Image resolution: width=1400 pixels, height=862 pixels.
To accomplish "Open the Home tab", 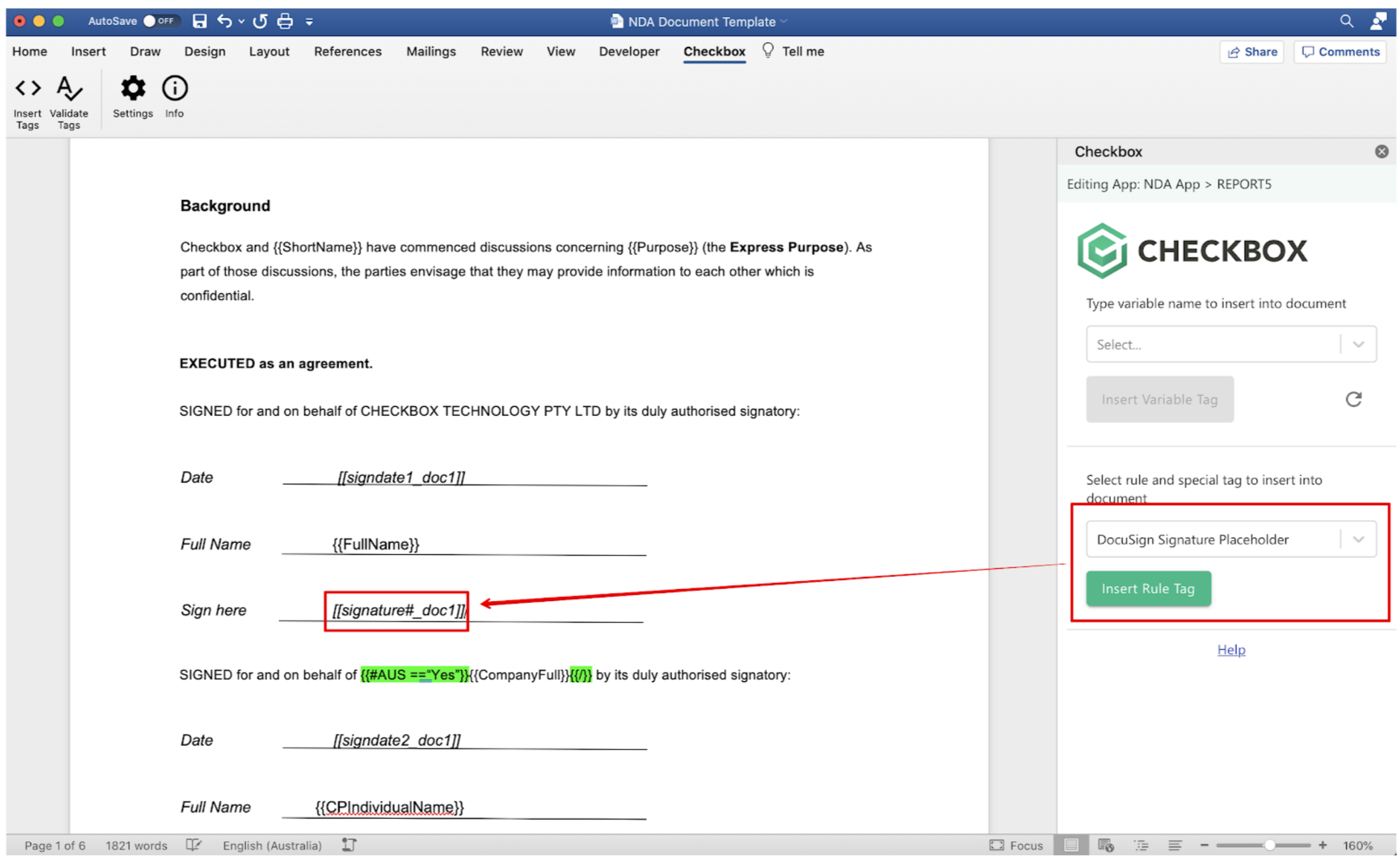I will 29,52.
